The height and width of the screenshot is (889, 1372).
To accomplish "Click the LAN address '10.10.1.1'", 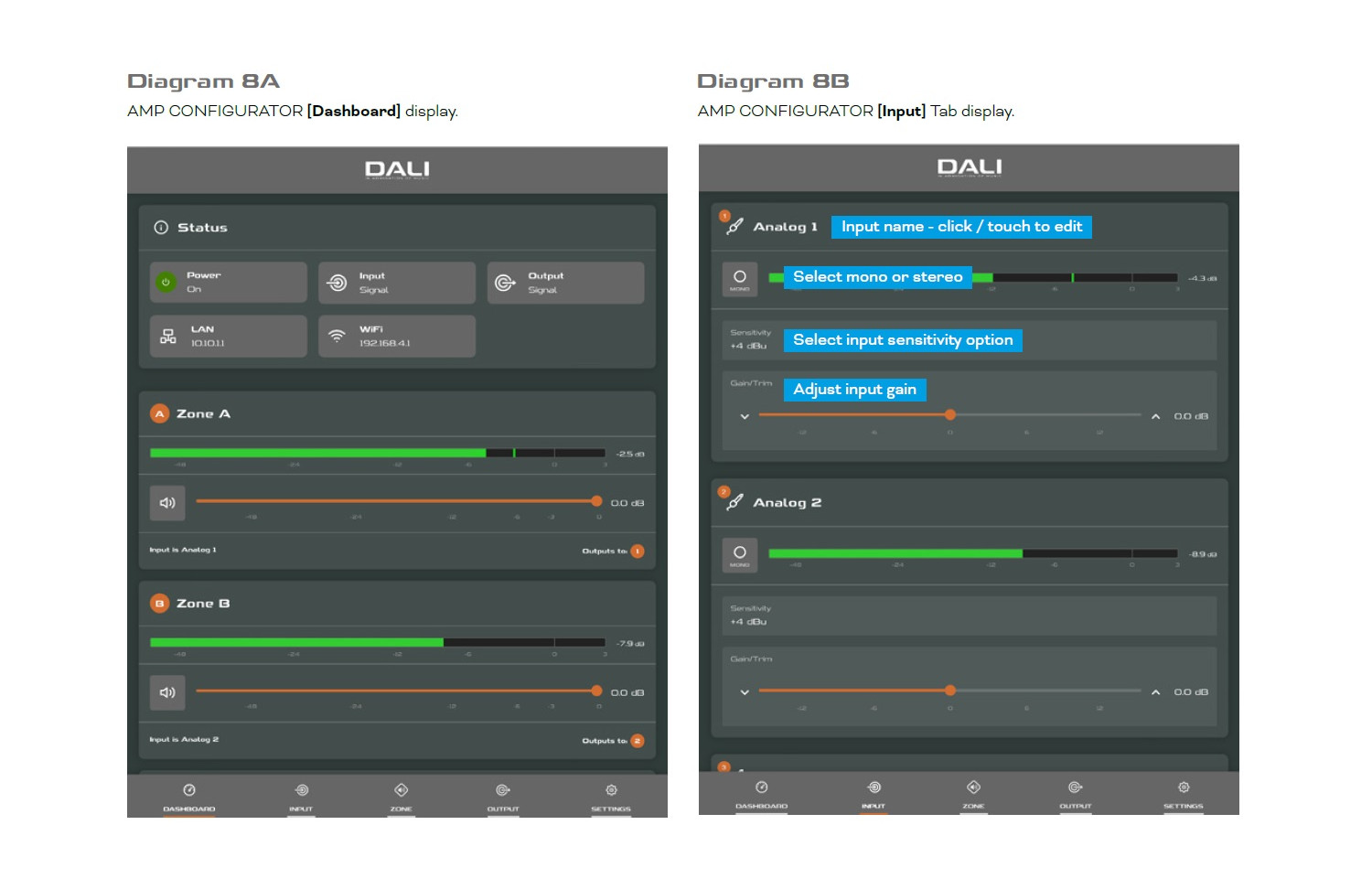I will 208,344.
